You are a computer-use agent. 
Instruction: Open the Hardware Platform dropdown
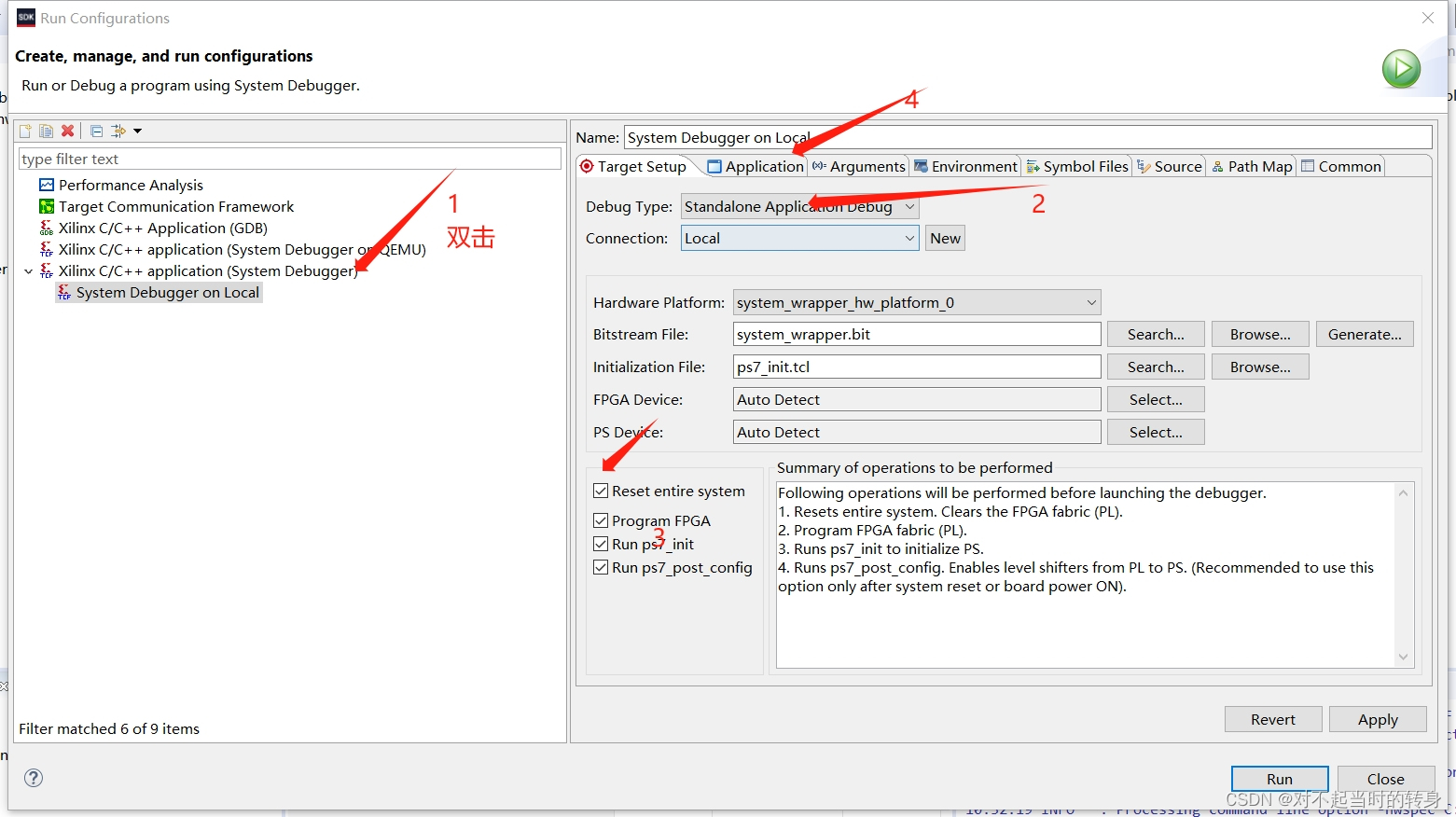pyautogui.click(x=917, y=302)
